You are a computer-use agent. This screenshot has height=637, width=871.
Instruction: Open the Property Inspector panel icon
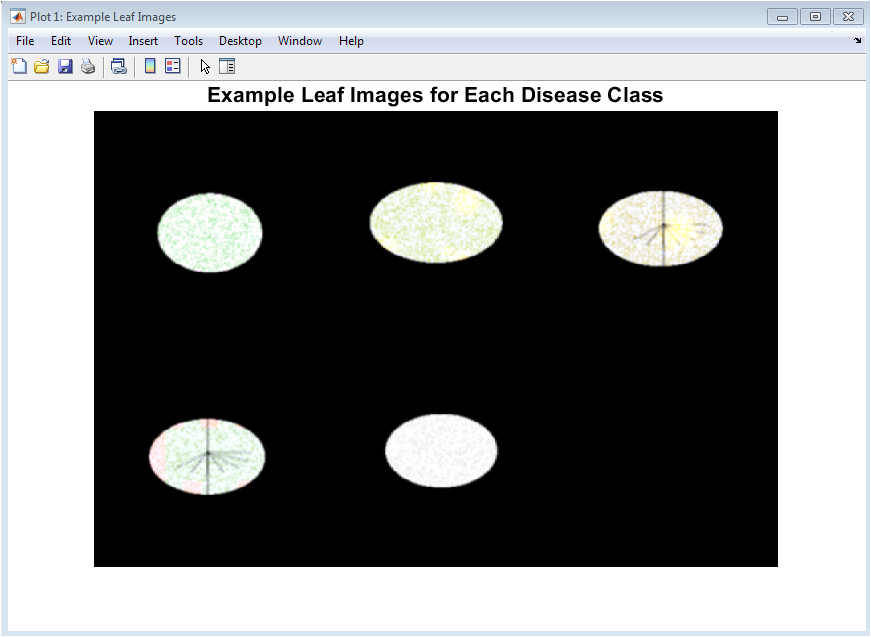point(227,67)
